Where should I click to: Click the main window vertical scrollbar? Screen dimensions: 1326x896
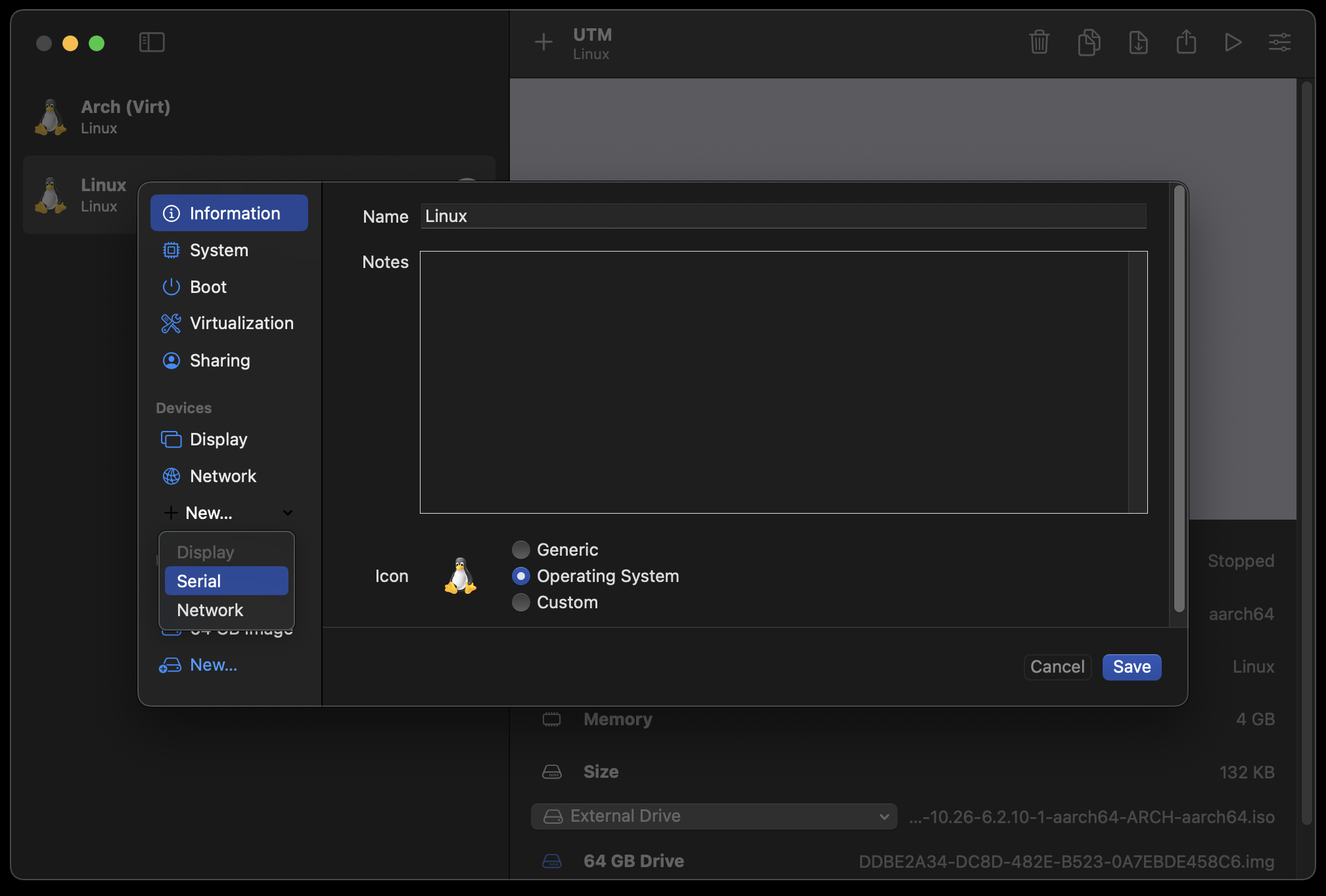tap(1306, 453)
